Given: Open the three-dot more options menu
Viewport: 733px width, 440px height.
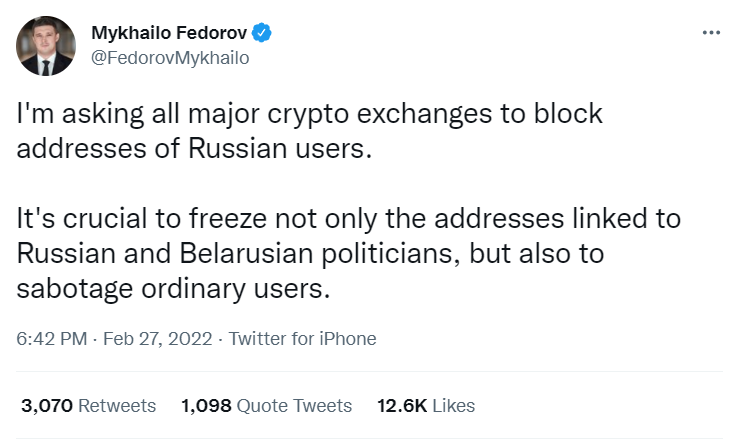Looking at the screenshot, I should tap(711, 33).
